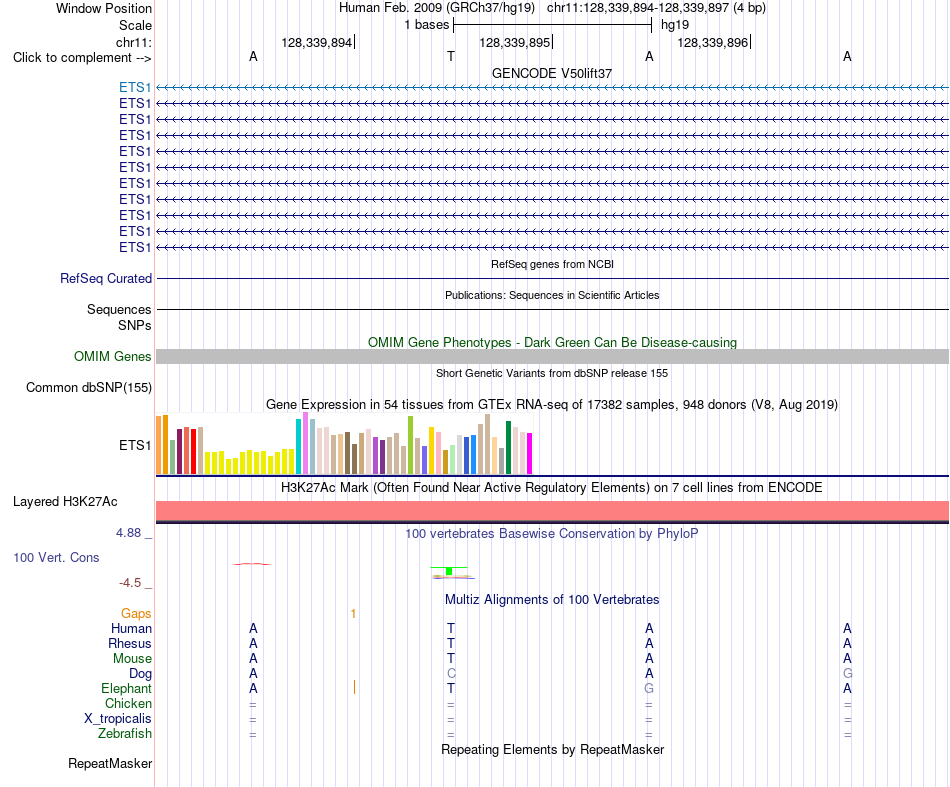Click the lime green bar in GTEx chart

[411, 445]
